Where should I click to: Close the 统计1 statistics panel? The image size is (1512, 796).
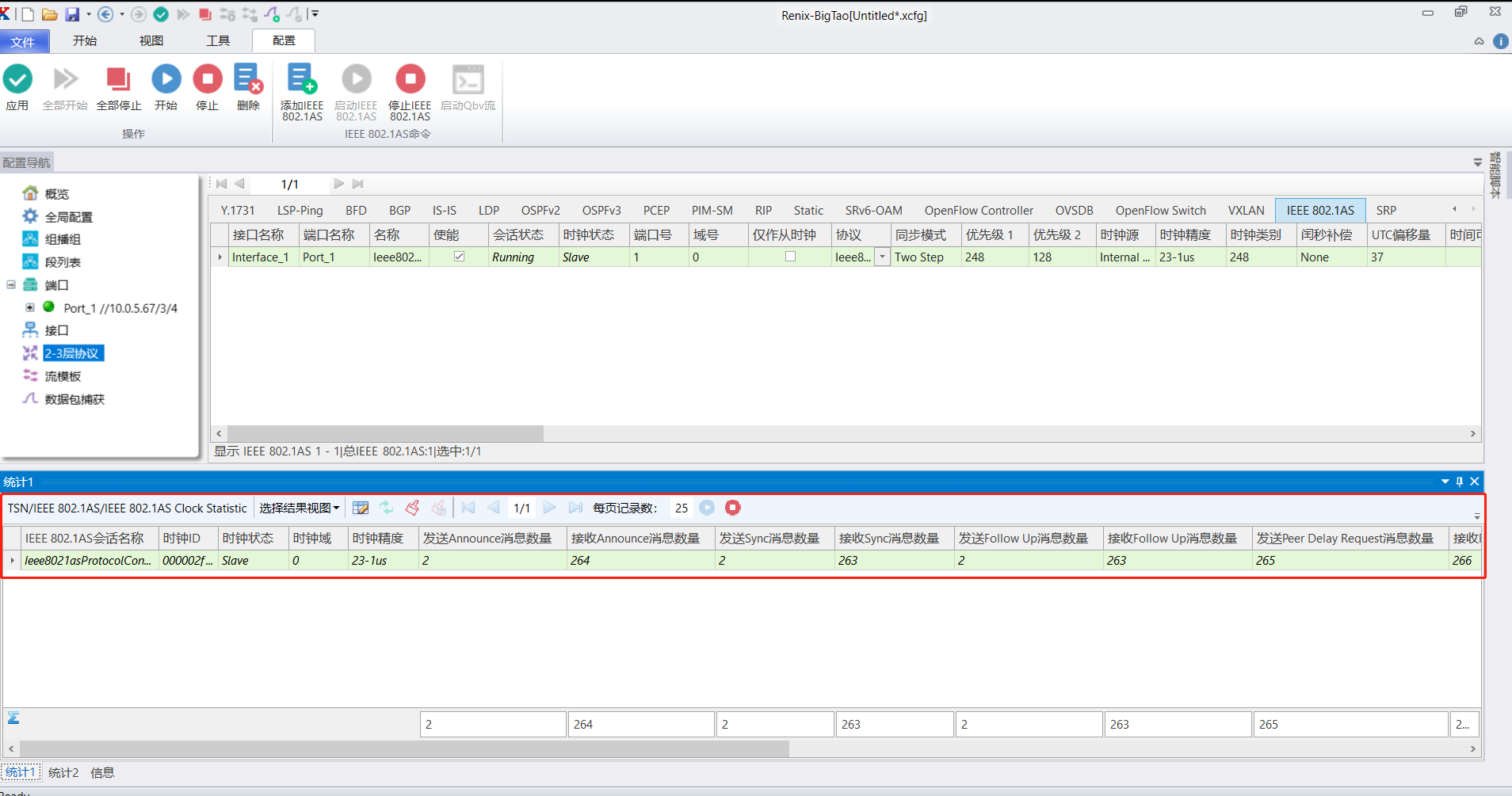point(1475,482)
